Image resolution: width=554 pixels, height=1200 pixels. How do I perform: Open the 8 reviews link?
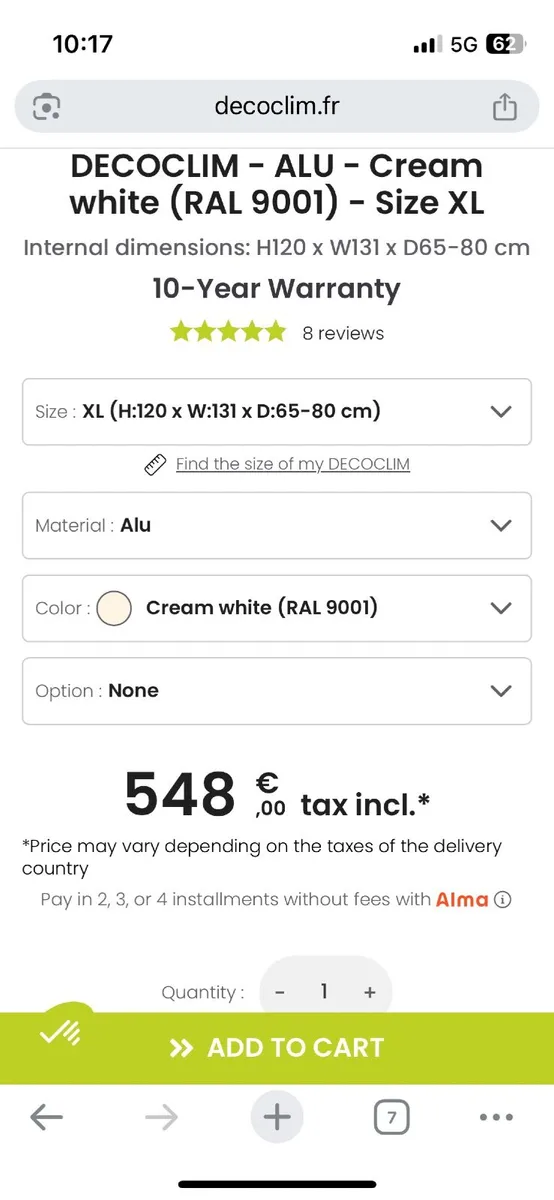tap(343, 333)
